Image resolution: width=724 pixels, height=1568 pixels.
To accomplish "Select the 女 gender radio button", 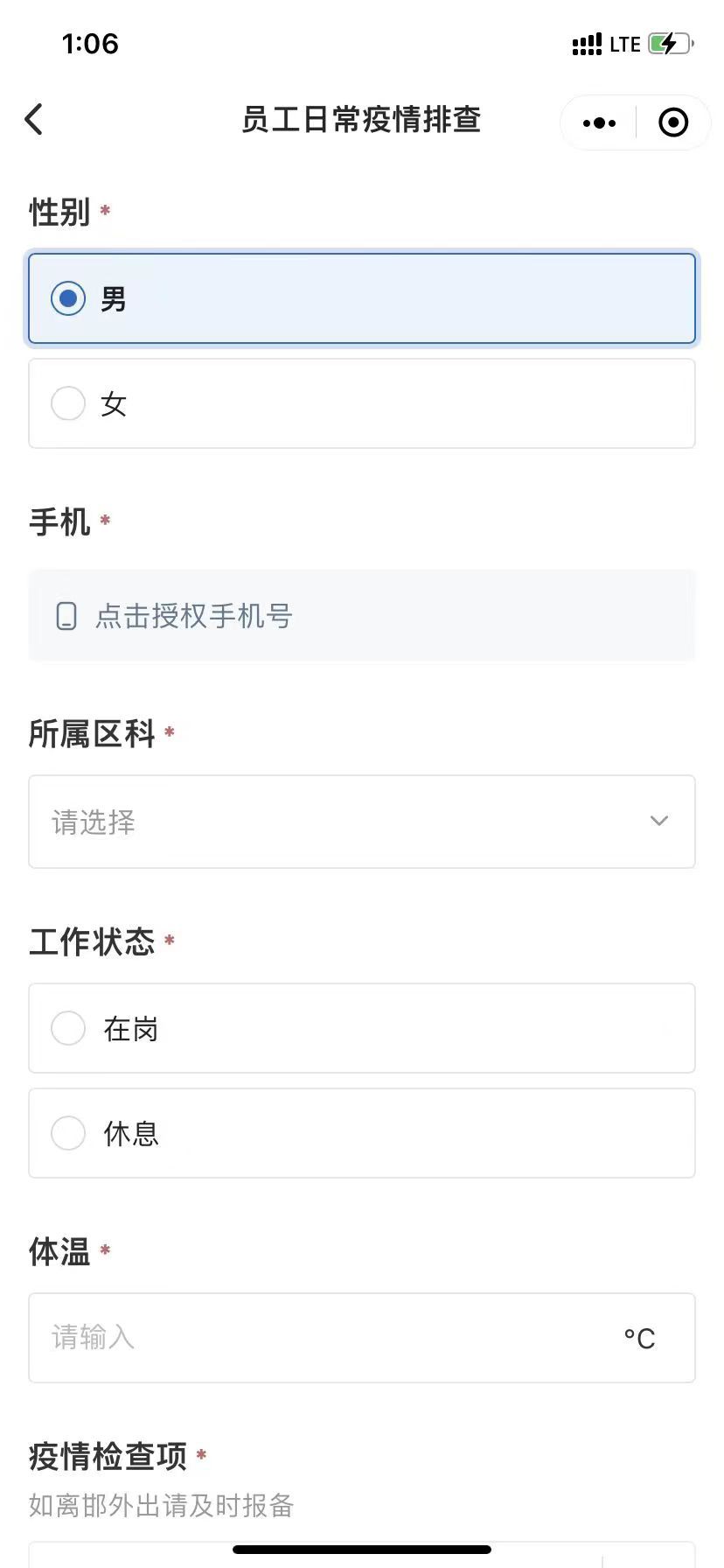I will pos(68,403).
